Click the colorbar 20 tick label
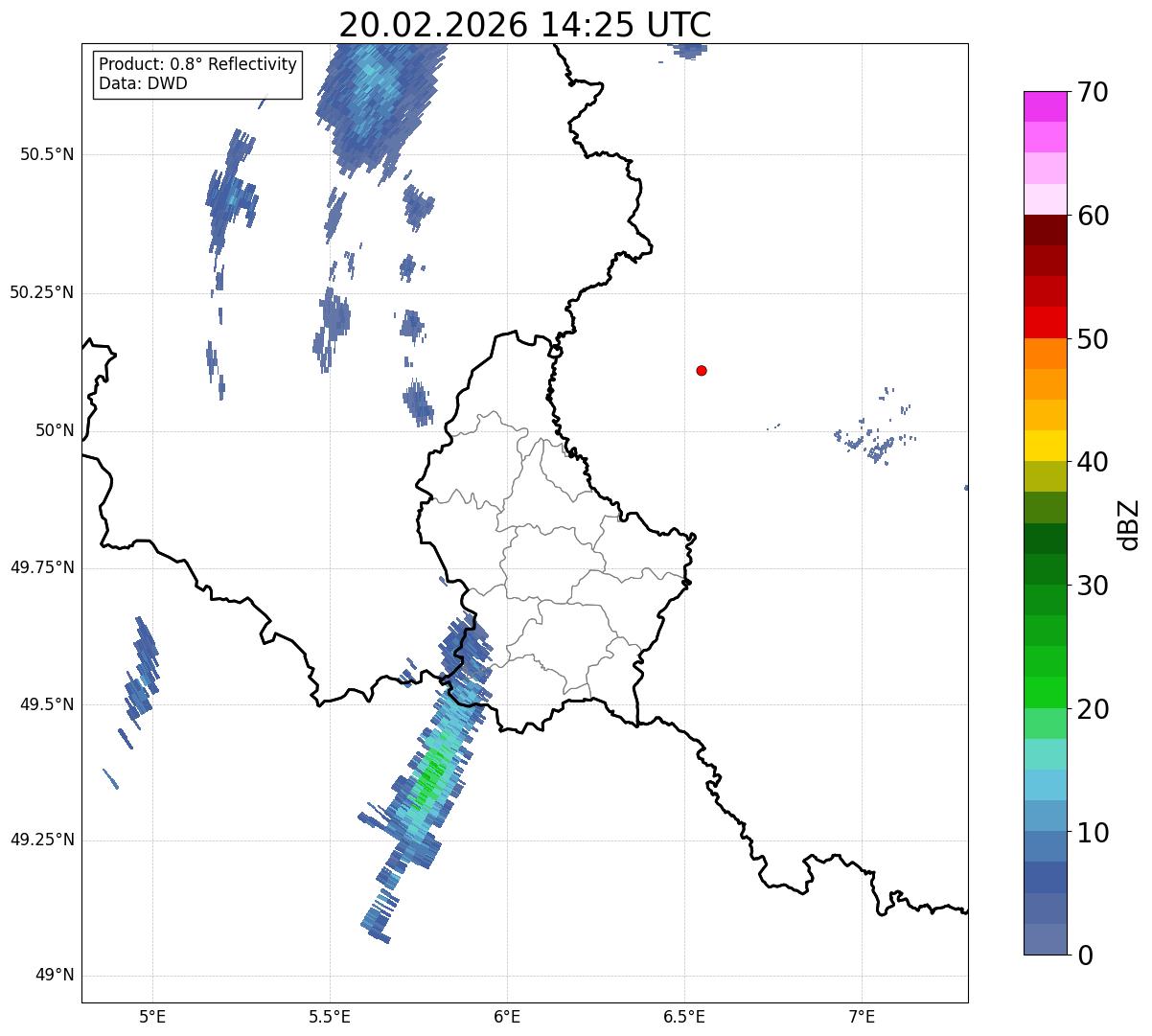Image resolution: width=1152 pixels, height=1036 pixels. [x=1093, y=709]
